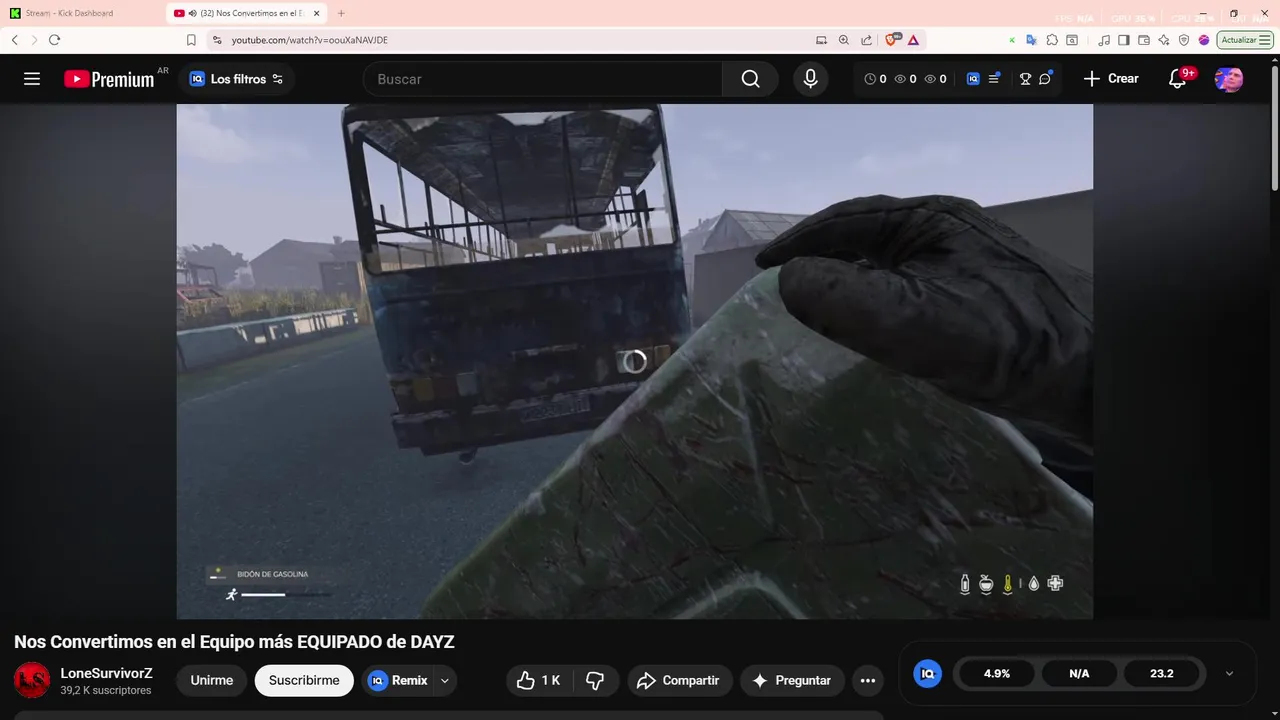
Task: Go forward in browser history
Action: tap(34, 40)
